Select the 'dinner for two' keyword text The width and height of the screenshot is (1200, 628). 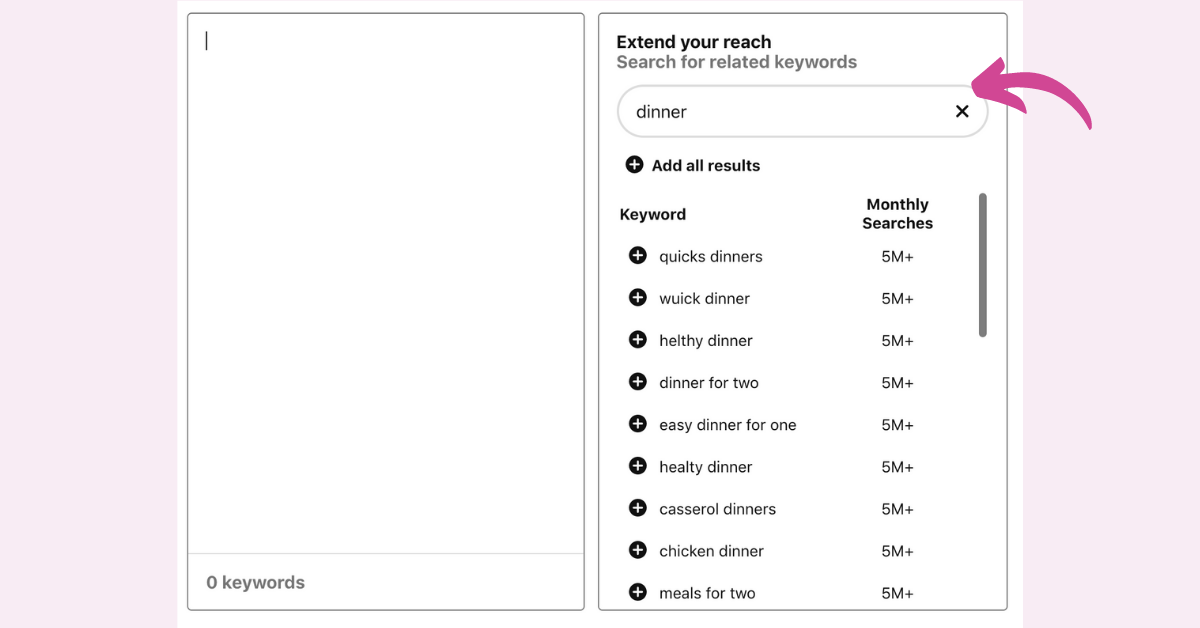(709, 383)
